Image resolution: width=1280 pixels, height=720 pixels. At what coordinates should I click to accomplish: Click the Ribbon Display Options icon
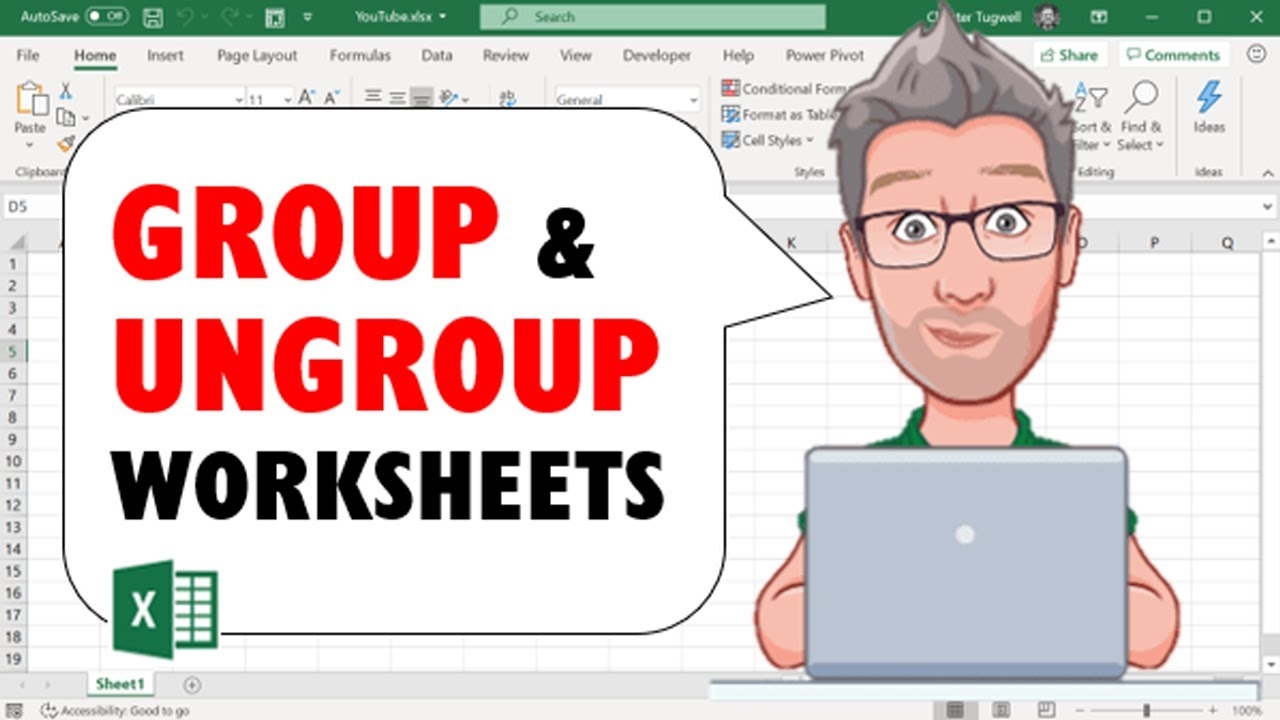coord(1099,17)
